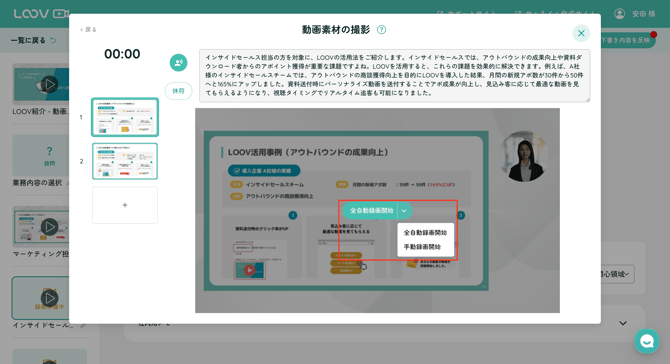Open the 関心領域 dropdown in the background
Viewport: 670px width, 364px height.
coord(617,274)
